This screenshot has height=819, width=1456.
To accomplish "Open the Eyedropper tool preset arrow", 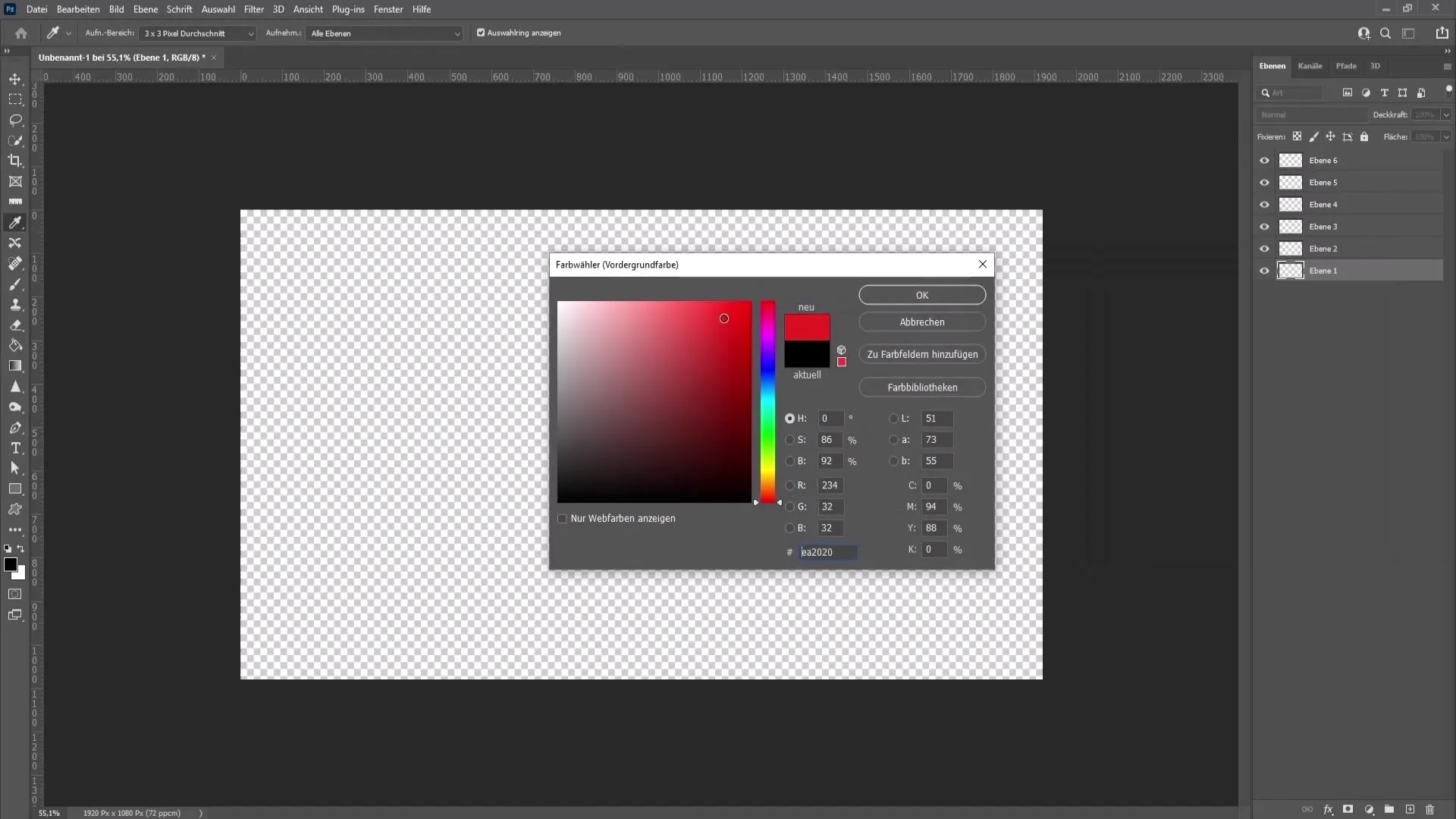I will (68, 33).
